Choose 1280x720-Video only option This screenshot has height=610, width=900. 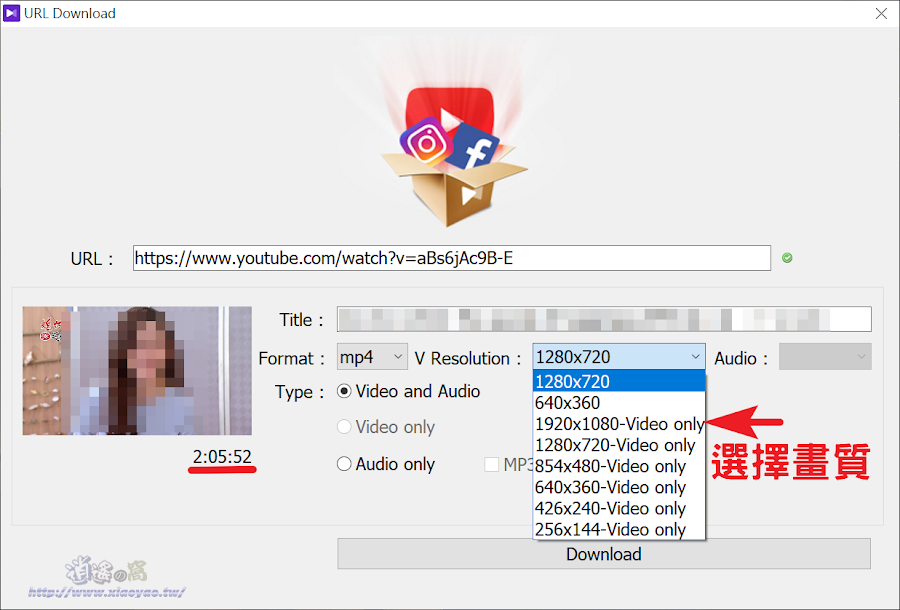click(619, 445)
